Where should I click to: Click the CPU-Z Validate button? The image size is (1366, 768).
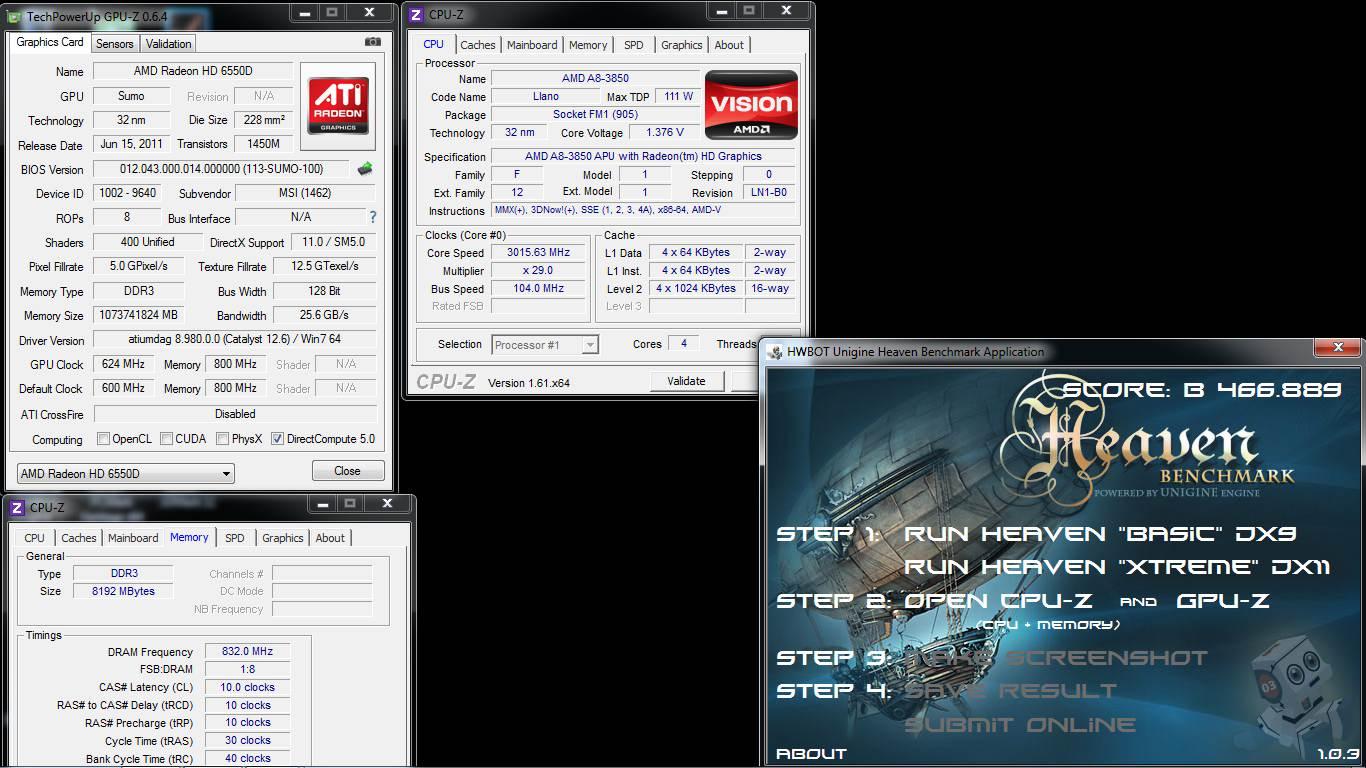(686, 381)
